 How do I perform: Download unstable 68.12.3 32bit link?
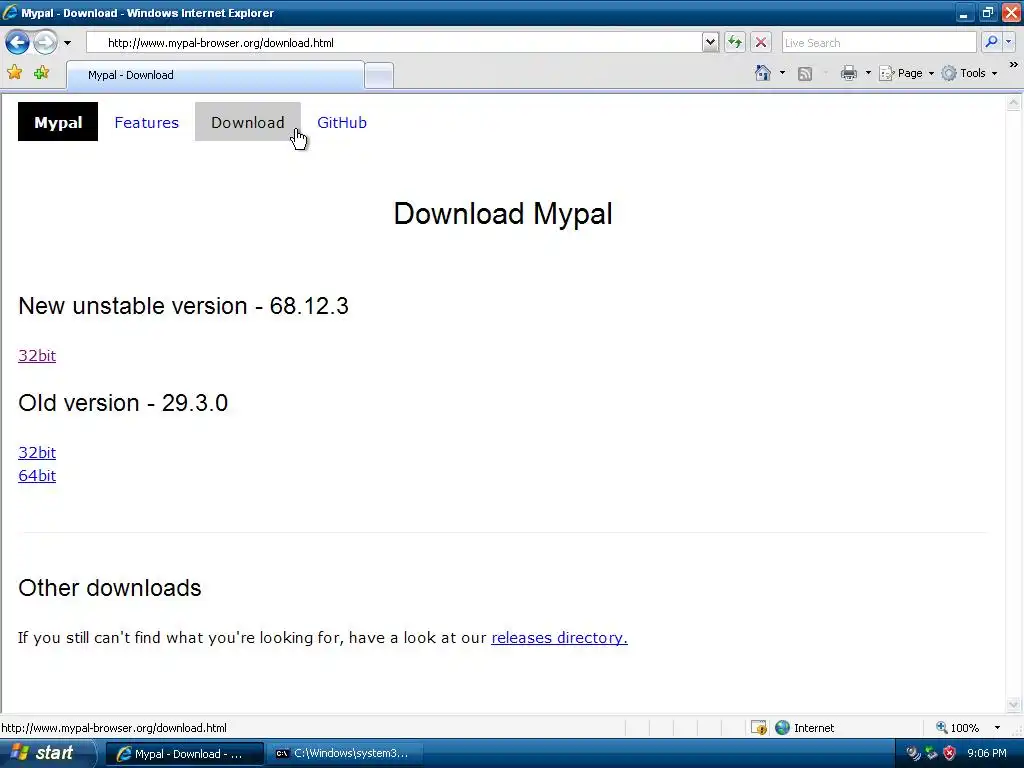click(x=37, y=355)
